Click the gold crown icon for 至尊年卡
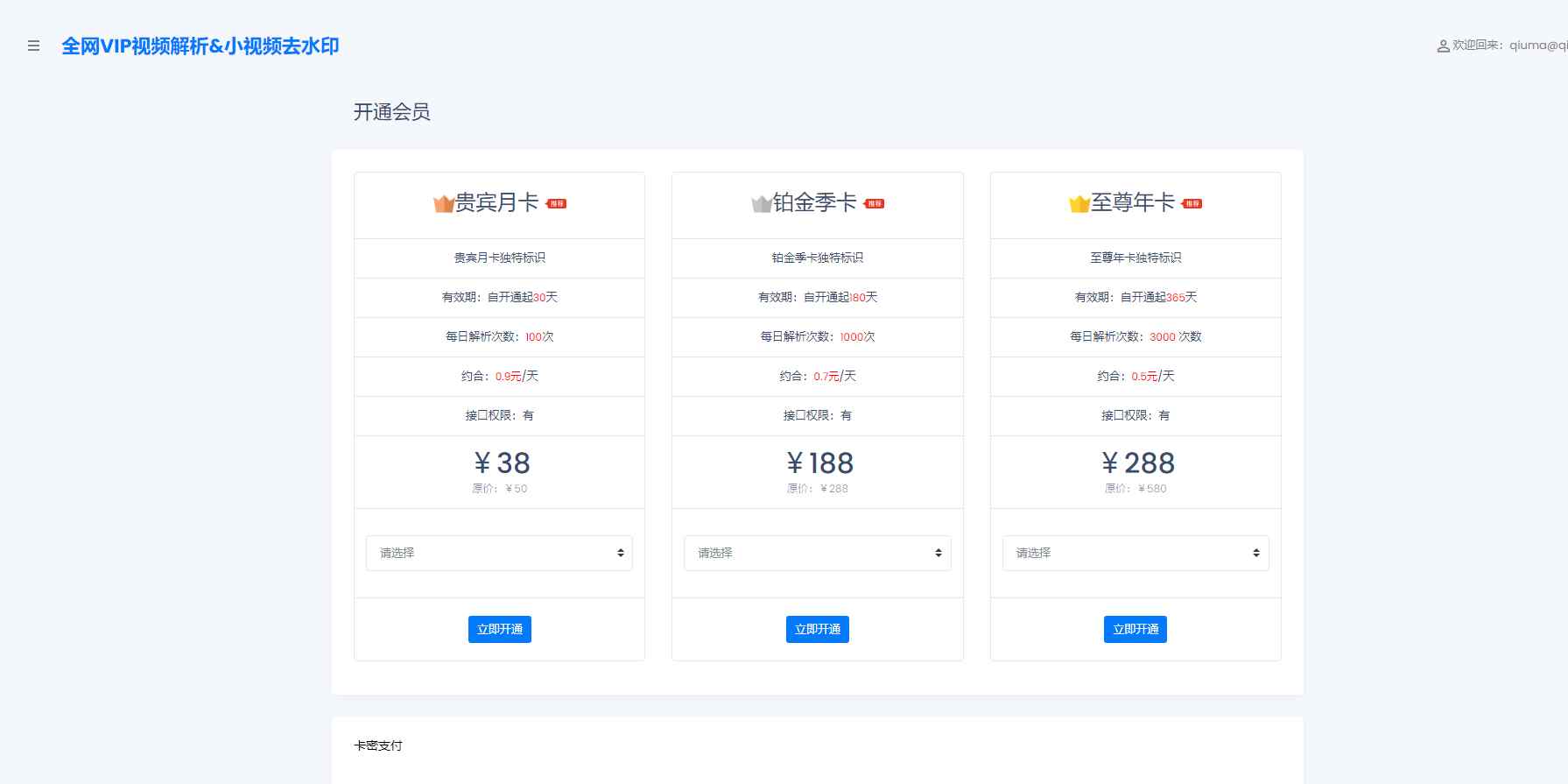This screenshot has height=784, width=1568. (x=1079, y=204)
